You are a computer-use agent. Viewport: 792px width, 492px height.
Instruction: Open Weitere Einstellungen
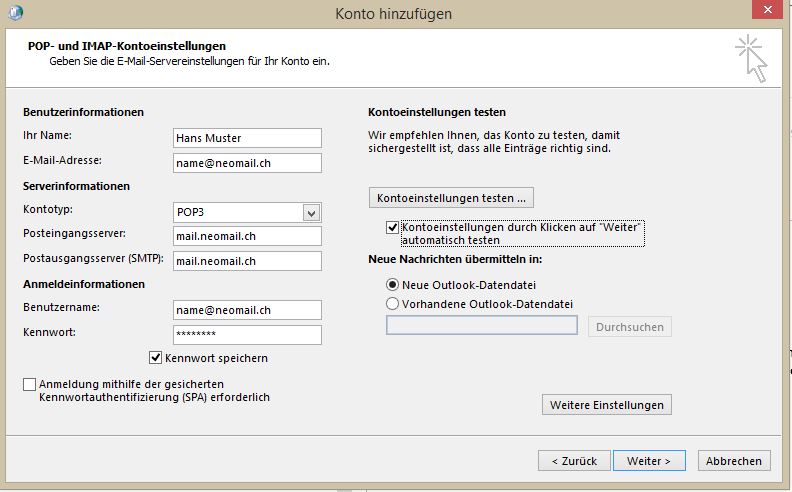click(x=606, y=405)
